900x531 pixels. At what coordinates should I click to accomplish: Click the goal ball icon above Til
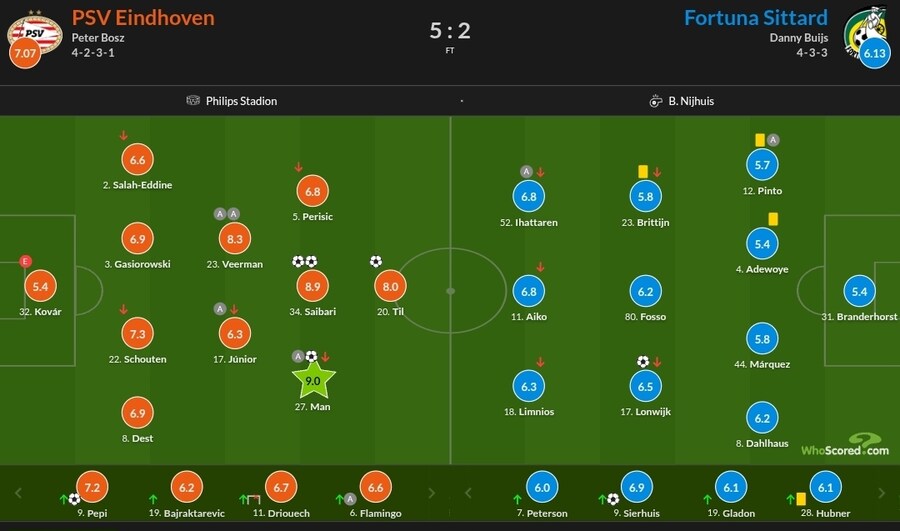[x=375, y=262]
